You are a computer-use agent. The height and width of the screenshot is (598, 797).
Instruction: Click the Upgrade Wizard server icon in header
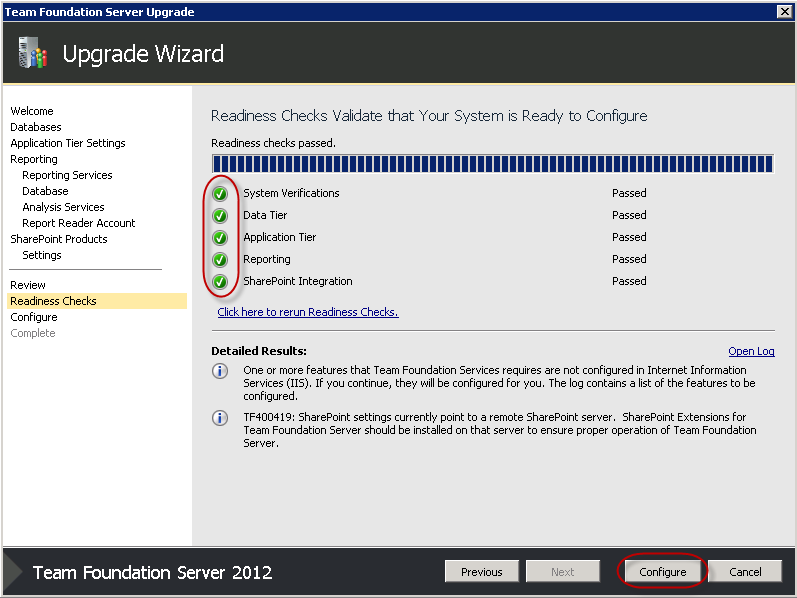(33, 52)
